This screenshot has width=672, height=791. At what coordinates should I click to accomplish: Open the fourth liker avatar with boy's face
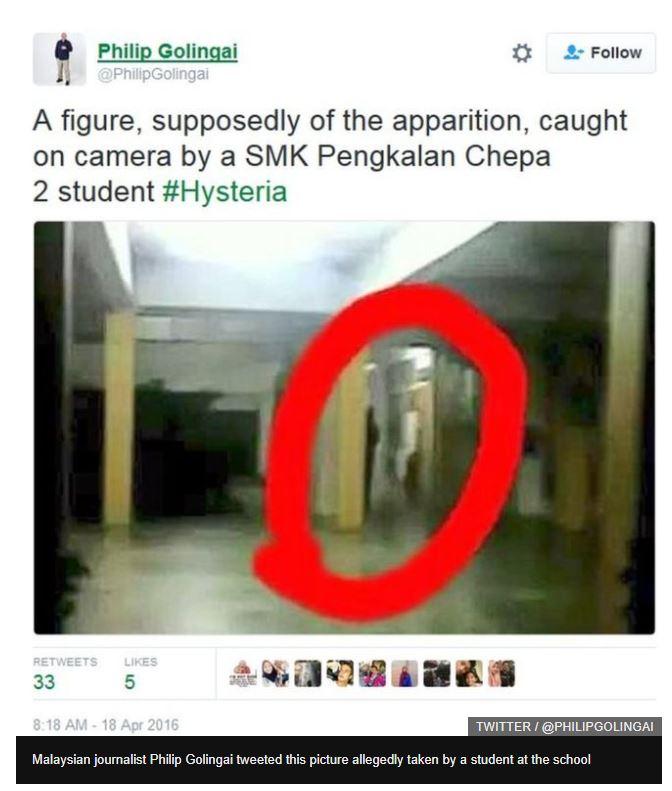coord(340,673)
